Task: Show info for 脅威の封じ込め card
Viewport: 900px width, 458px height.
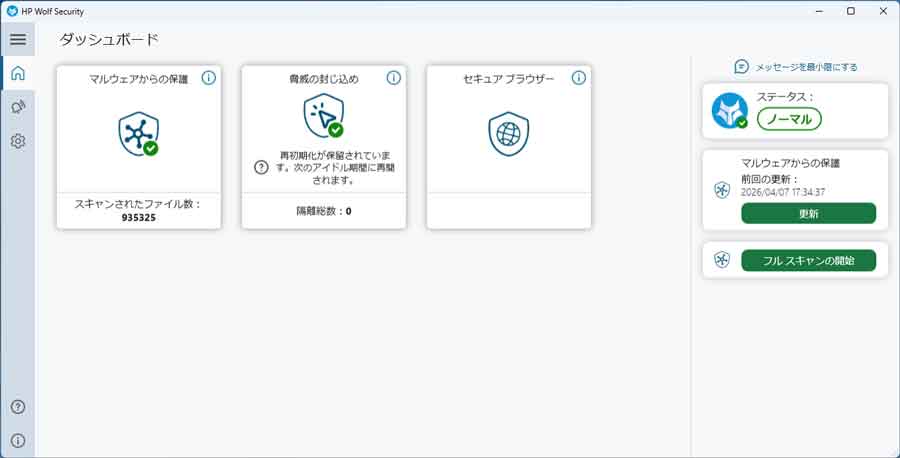Action: pos(393,78)
